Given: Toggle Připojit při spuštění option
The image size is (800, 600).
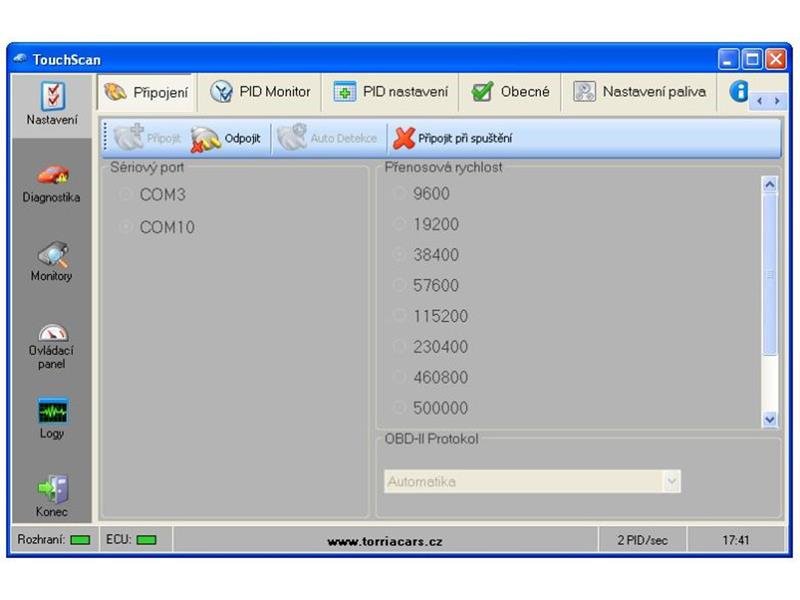Looking at the screenshot, I should click(453, 138).
